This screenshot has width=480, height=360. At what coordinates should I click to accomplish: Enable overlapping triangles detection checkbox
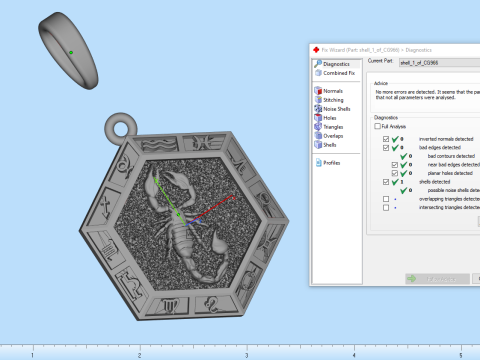coord(386,199)
